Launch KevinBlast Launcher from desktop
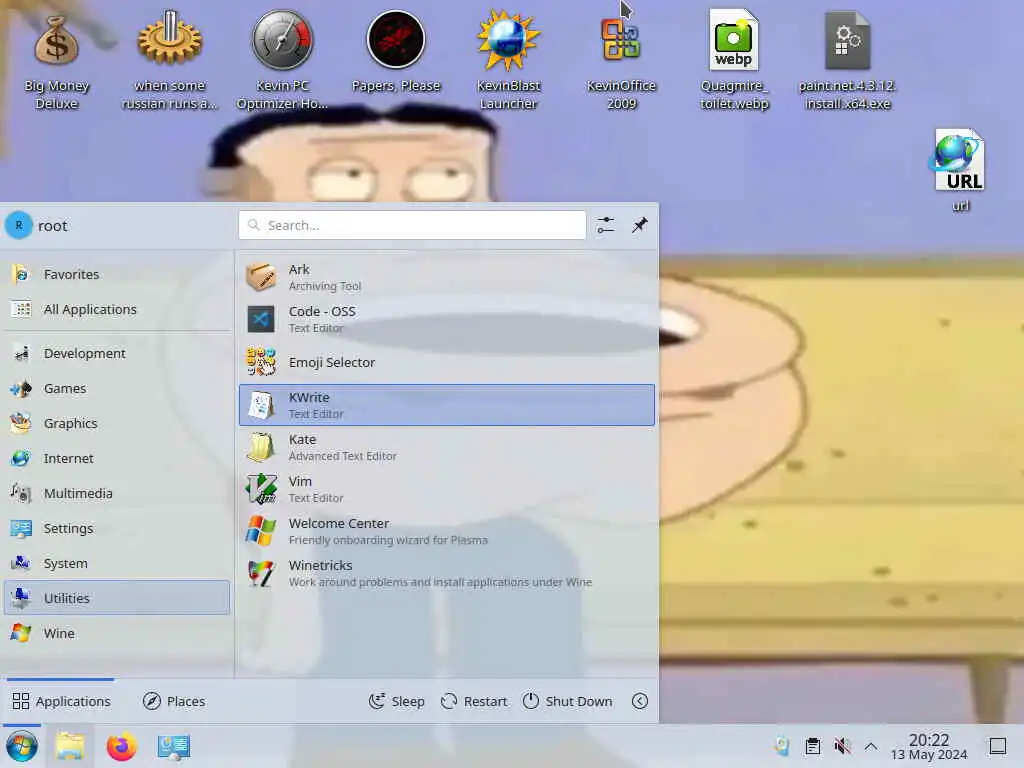The height and width of the screenshot is (768, 1024). coord(508,61)
